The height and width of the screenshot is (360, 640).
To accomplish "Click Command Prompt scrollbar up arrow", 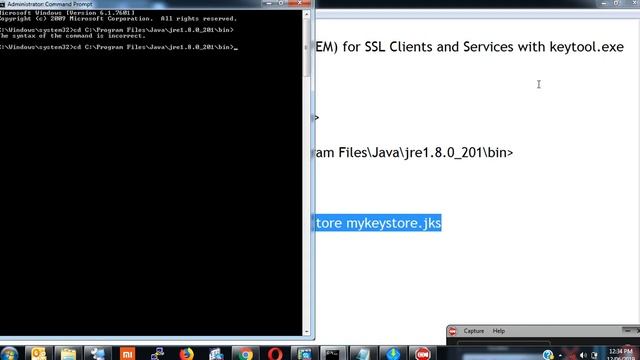I will coord(307,15).
